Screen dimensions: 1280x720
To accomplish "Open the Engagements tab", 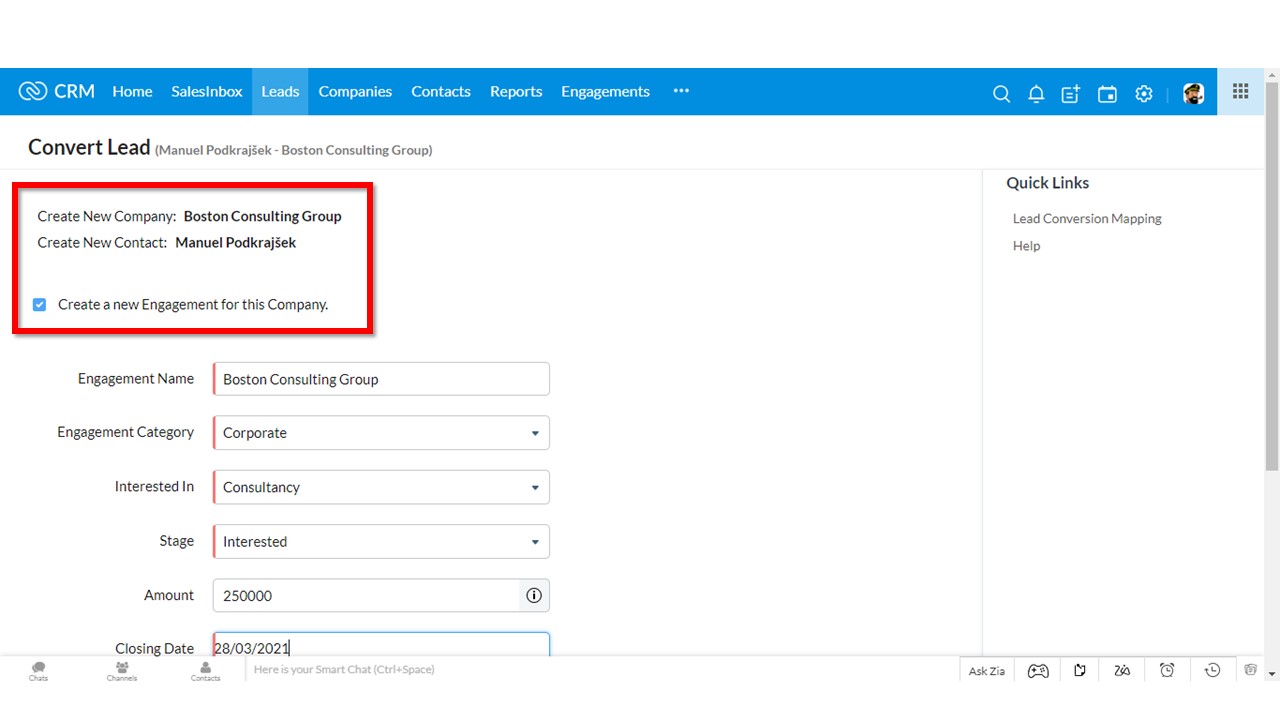I will coord(605,91).
